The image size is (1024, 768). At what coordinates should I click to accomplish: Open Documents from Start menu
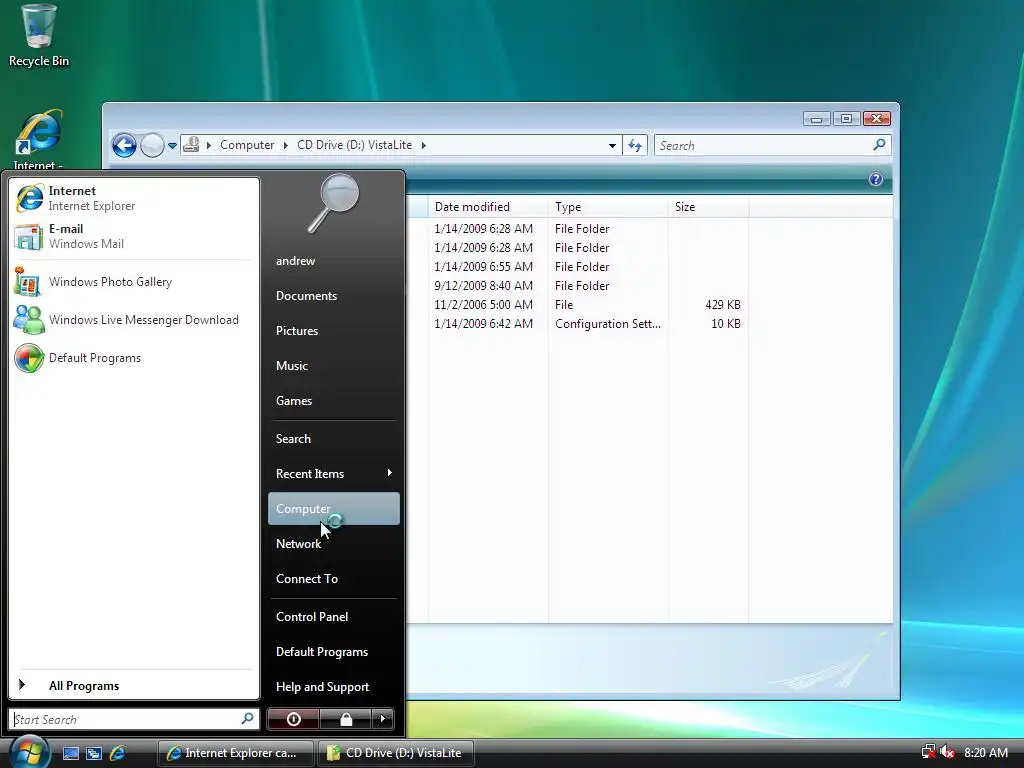click(334, 296)
